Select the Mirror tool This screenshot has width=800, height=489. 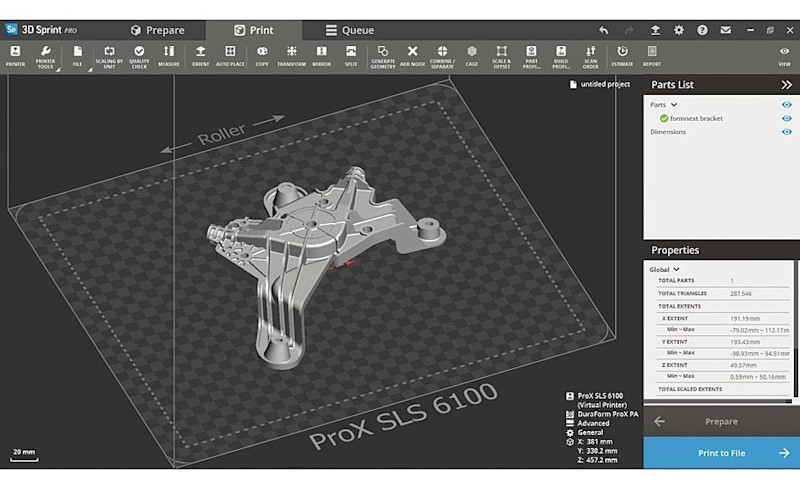coord(321,56)
